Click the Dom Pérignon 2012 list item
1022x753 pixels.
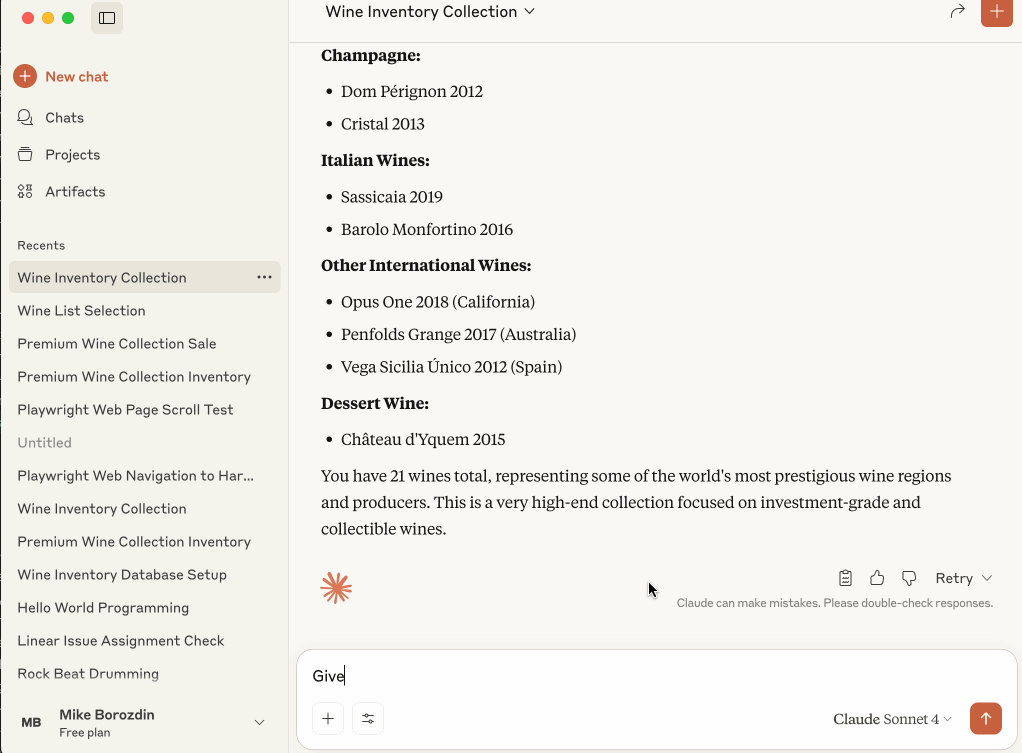pos(412,91)
